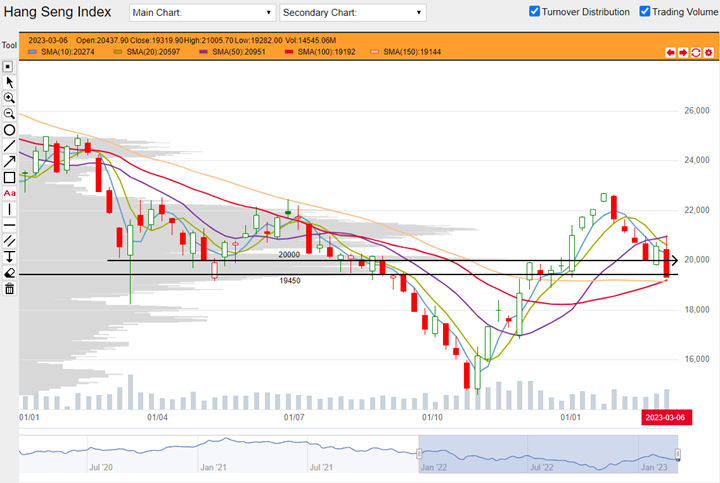The image size is (720, 483).
Task: Click the SMA(20) olive legend swatch
Action: click(118, 52)
